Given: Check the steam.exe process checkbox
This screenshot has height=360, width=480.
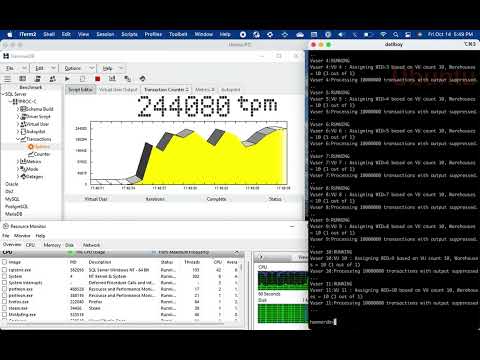Looking at the screenshot, I should tap(5, 308).
